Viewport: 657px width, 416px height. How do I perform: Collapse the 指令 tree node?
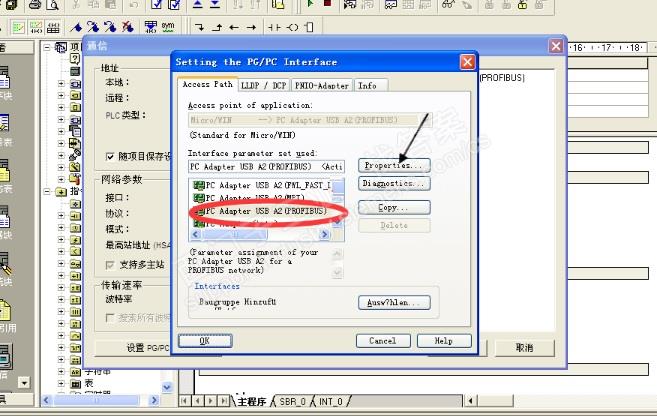47,192
